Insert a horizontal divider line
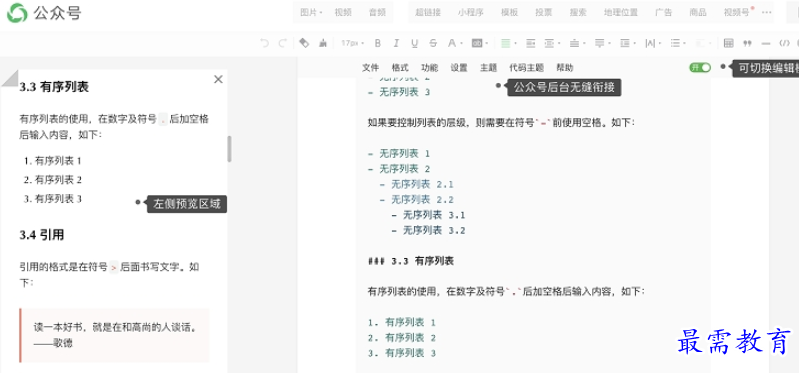Viewport: 799px width, 373px height. click(x=766, y=43)
